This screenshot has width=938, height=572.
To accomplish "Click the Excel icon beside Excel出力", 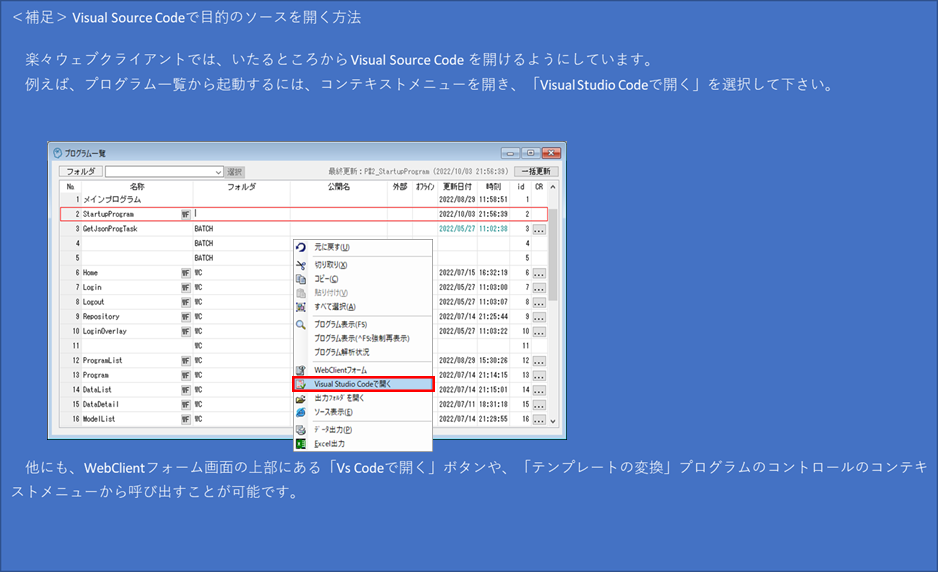I will coord(301,443).
